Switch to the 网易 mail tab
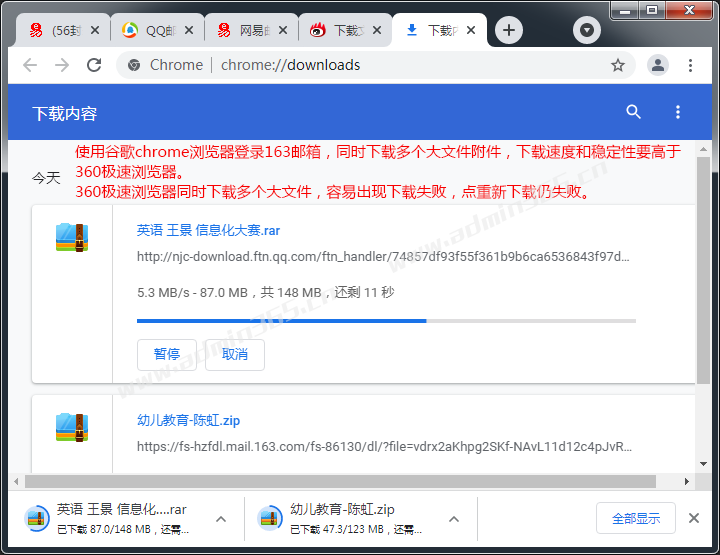 pos(252,30)
